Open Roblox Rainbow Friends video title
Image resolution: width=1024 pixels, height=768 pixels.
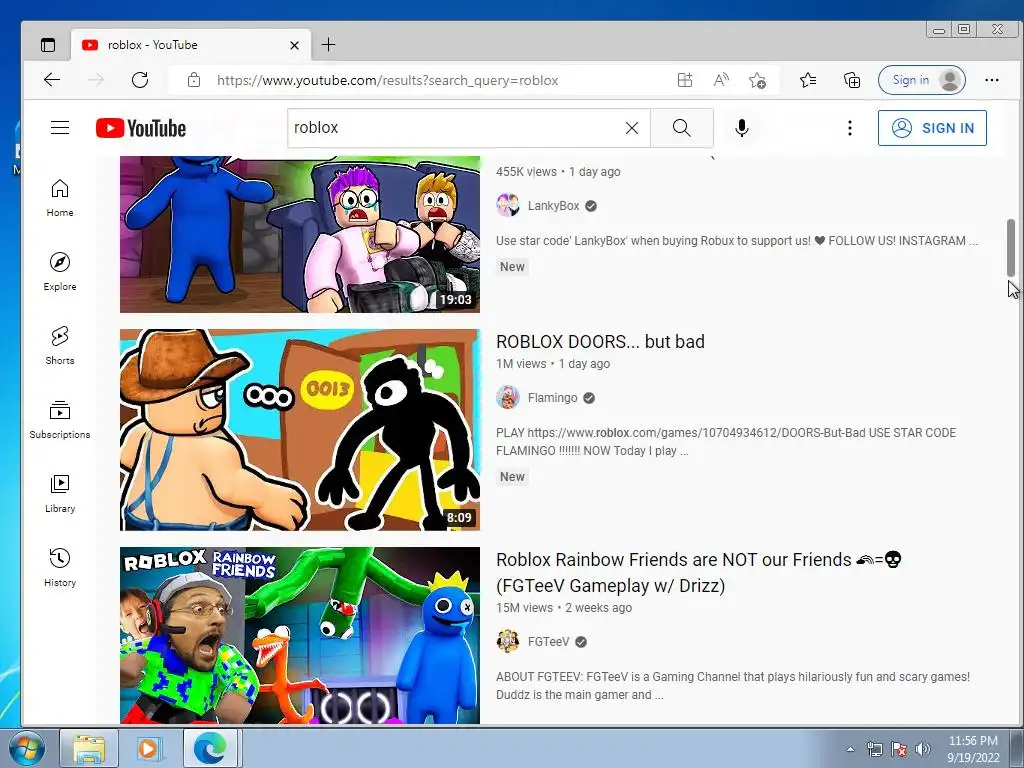coord(699,573)
